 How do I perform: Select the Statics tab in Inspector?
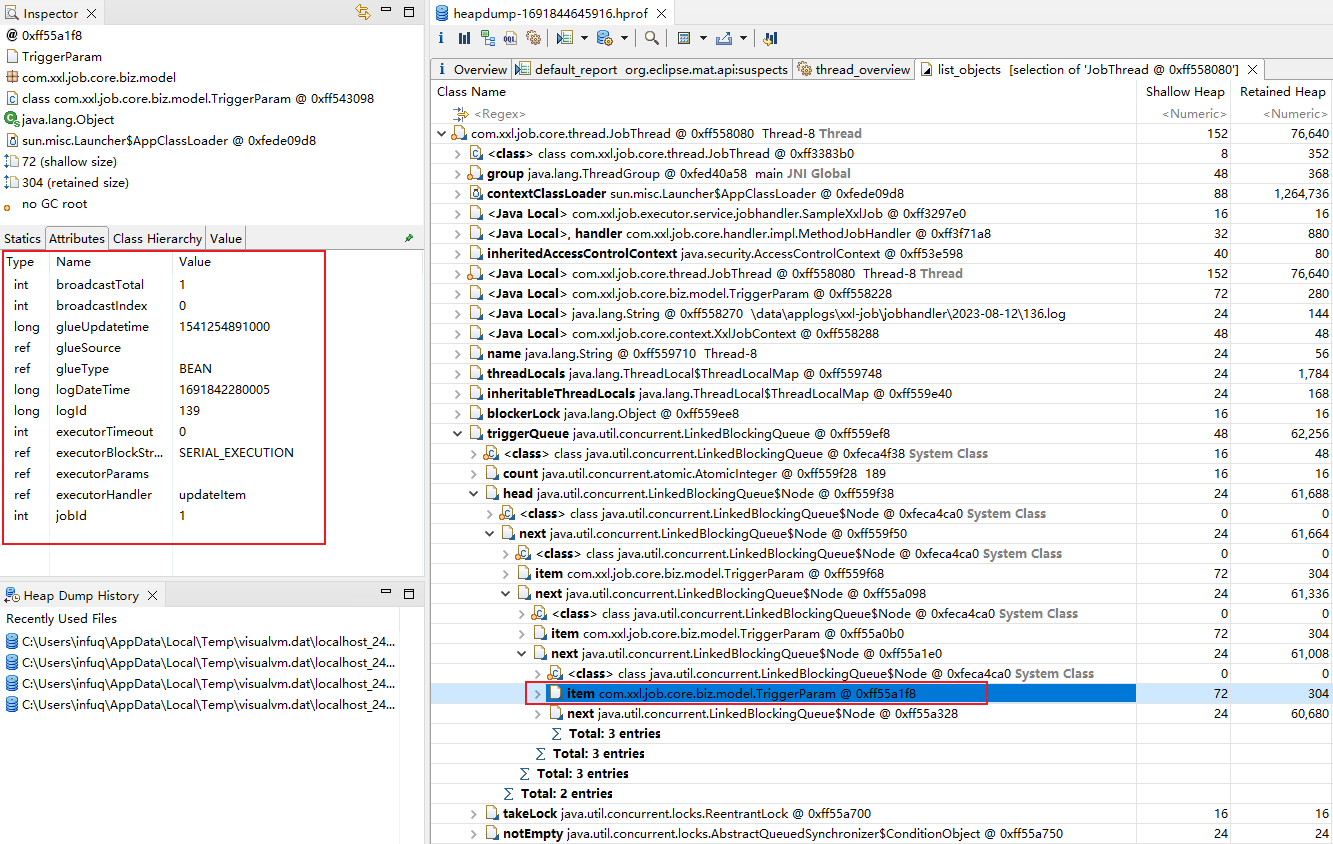[22, 239]
